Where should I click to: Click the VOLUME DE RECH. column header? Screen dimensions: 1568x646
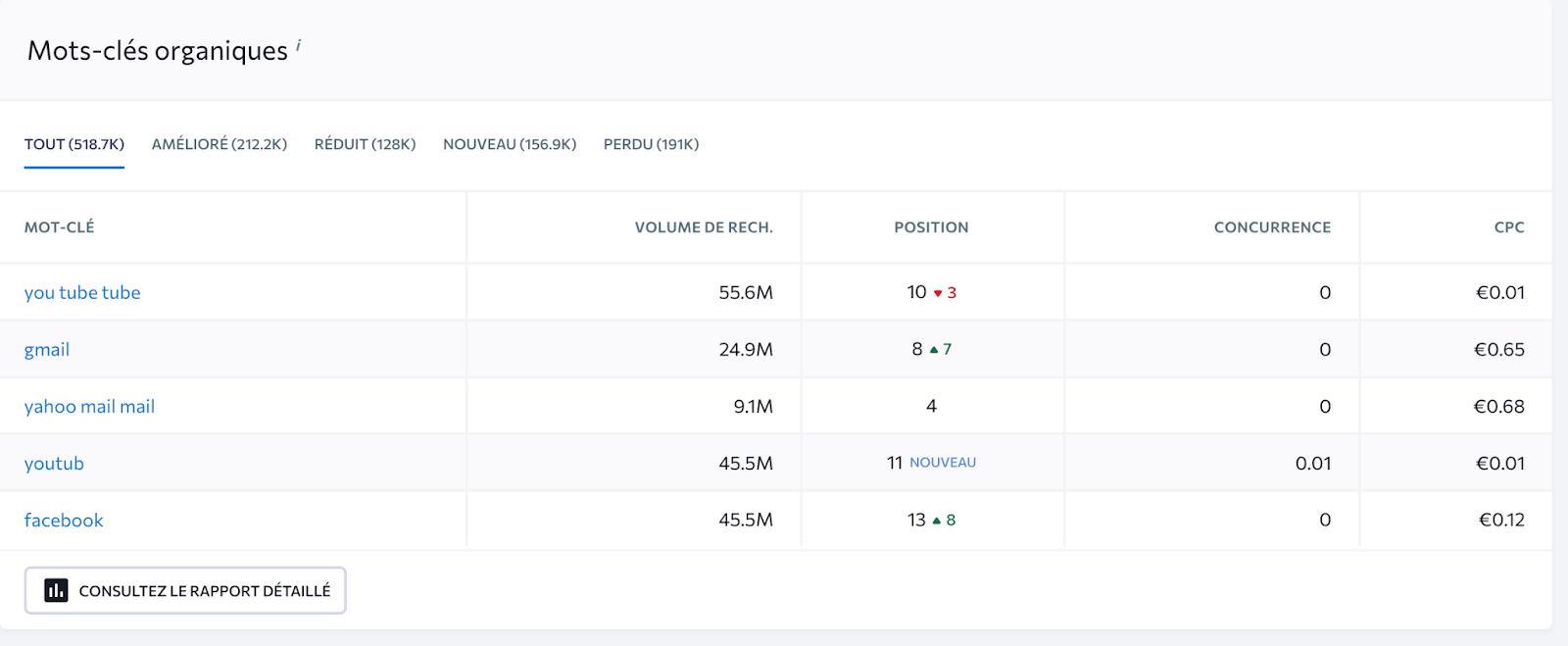point(704,227)
